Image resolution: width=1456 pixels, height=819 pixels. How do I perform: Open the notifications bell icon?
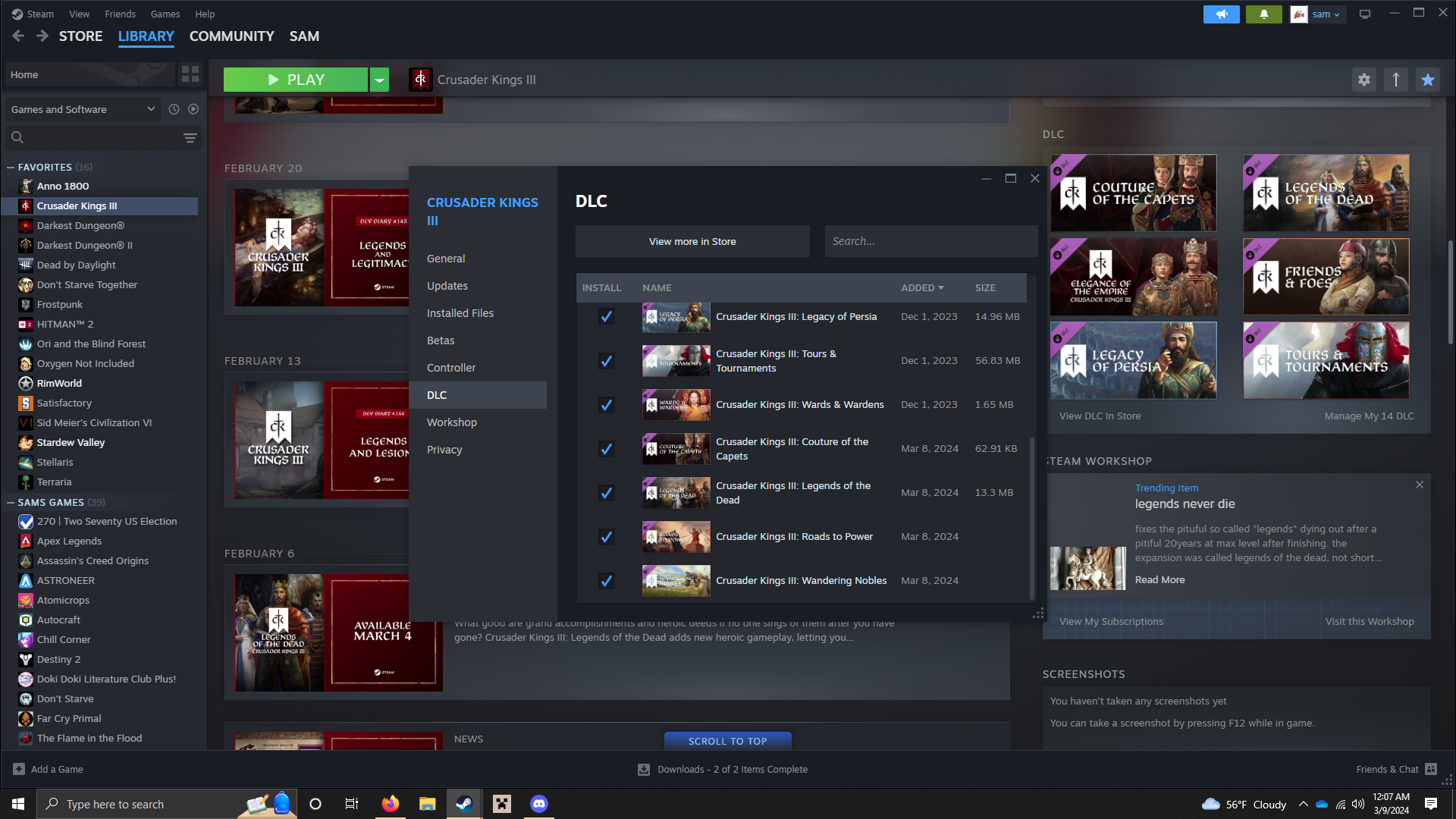click(1263, 14)
